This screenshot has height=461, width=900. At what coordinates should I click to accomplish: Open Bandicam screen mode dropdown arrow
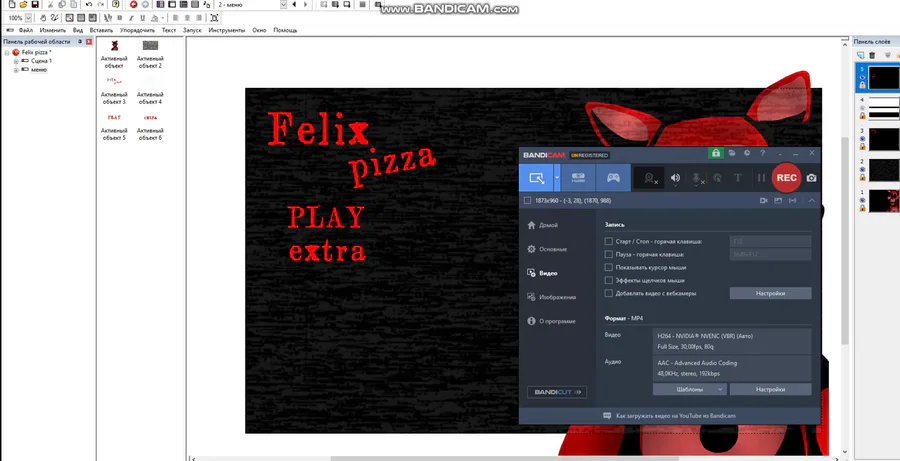pyautogui.click(x=557, y=178)
